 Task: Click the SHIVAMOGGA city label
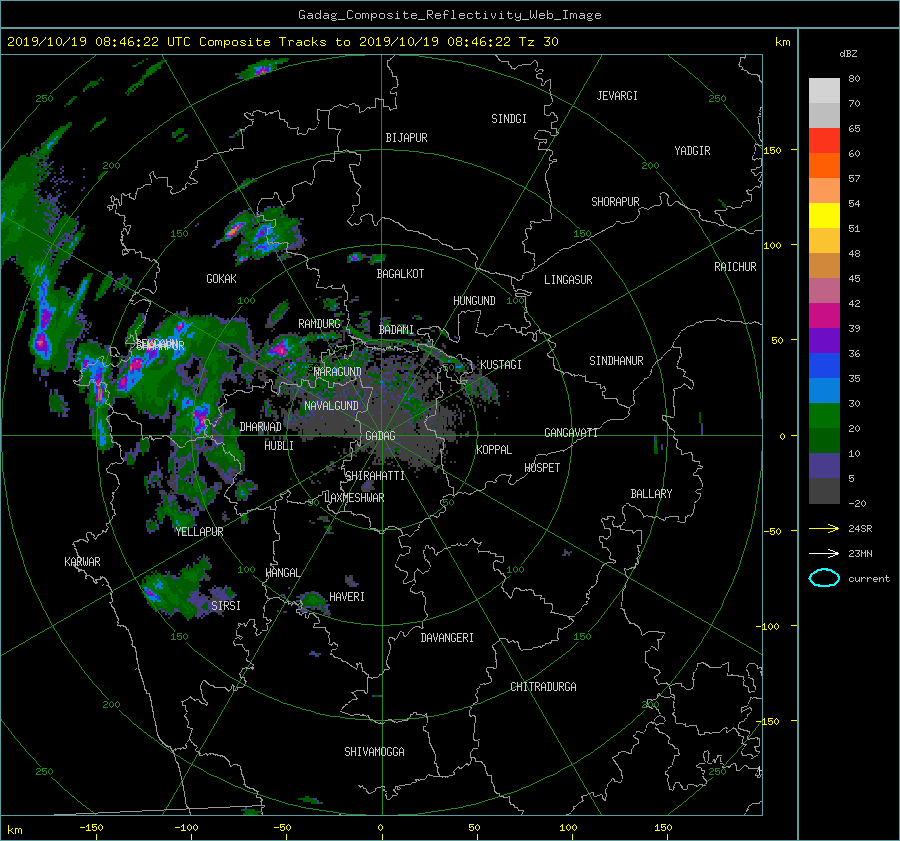click(374, 752)
